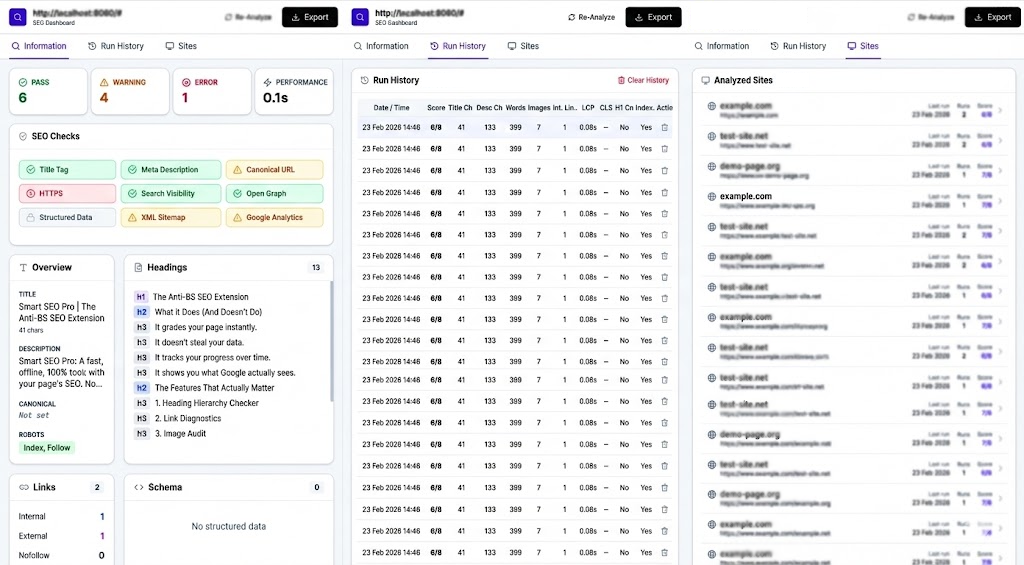The height and width of the screenshot is (565, 1024).
Task: Click the LCP column header
Action: coord(588,108)
